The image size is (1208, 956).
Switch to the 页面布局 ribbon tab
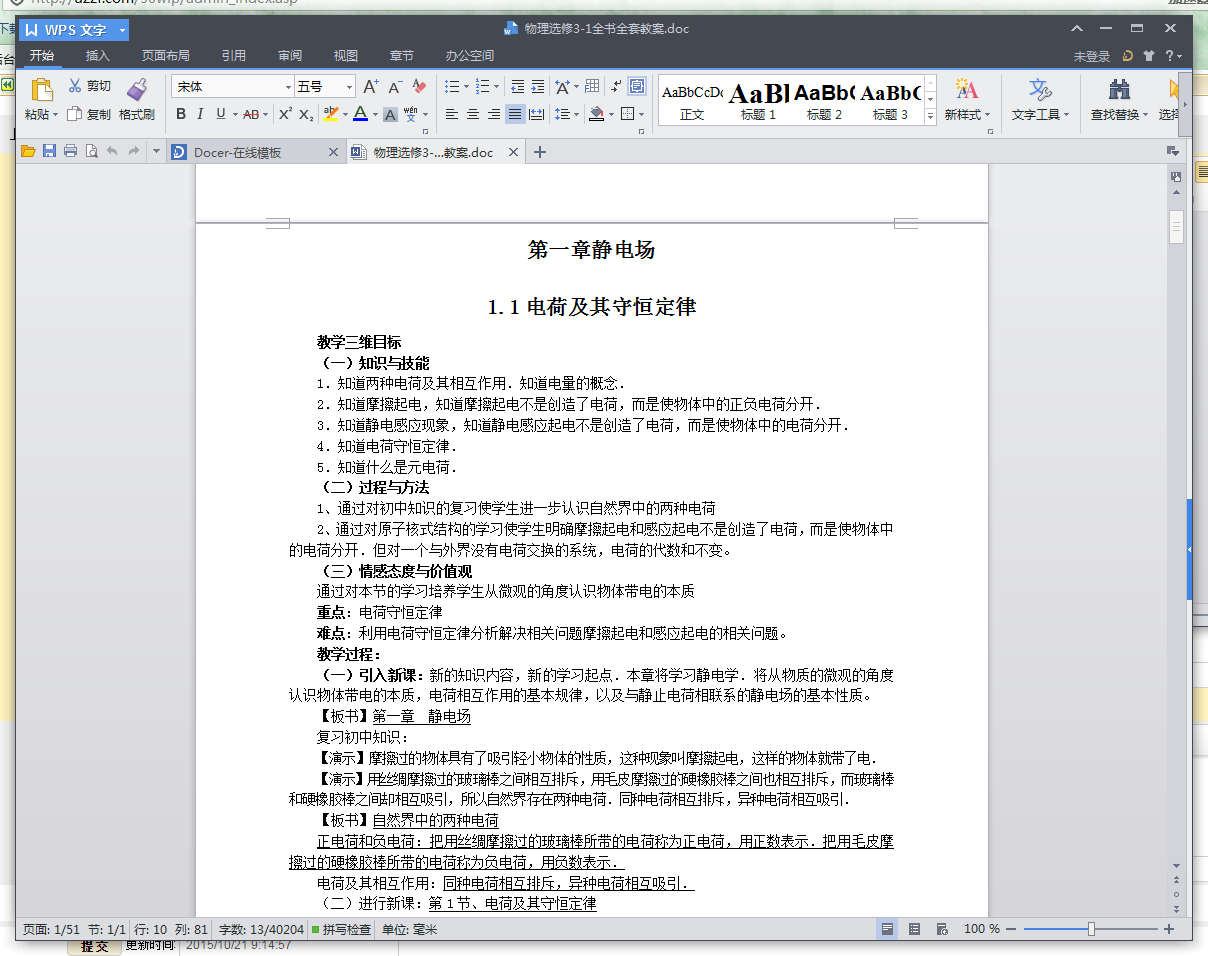click(x=165, y=56)
